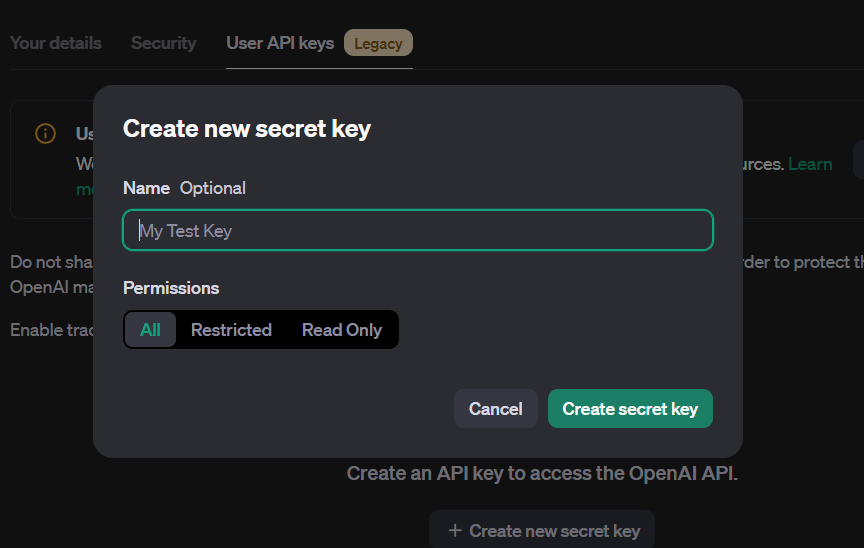The width and height of the screenshot is (864, 548).
Task: Open the Your details tab
Action: [56, 43]
